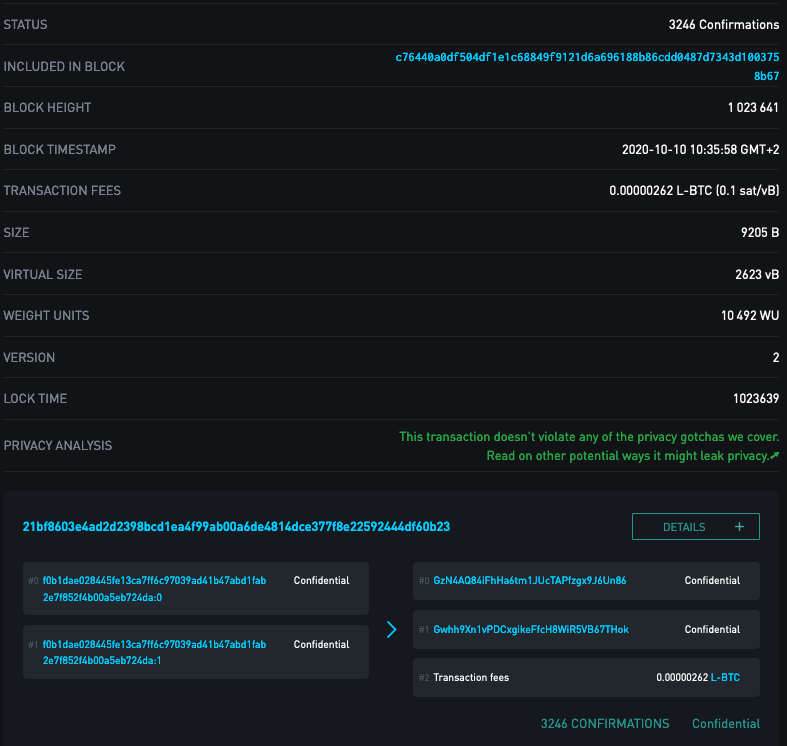Select lock time value 1023639

[x=756, y=399]
